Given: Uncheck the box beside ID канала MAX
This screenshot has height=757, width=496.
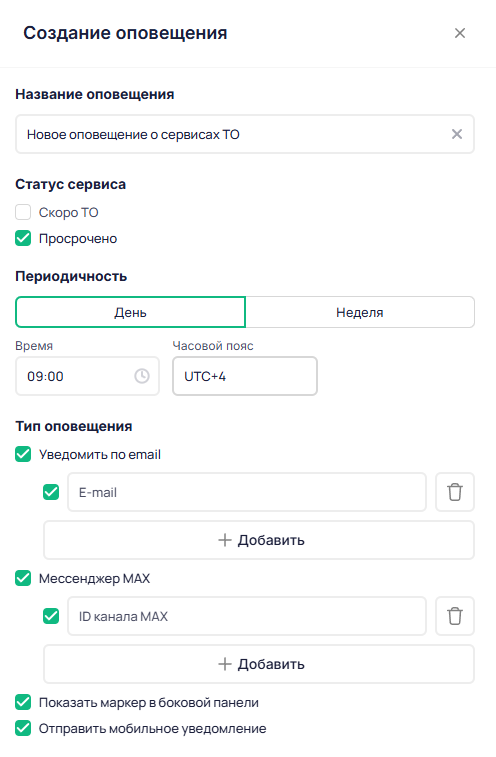Looking at the screenshot, I should (51, 616).
